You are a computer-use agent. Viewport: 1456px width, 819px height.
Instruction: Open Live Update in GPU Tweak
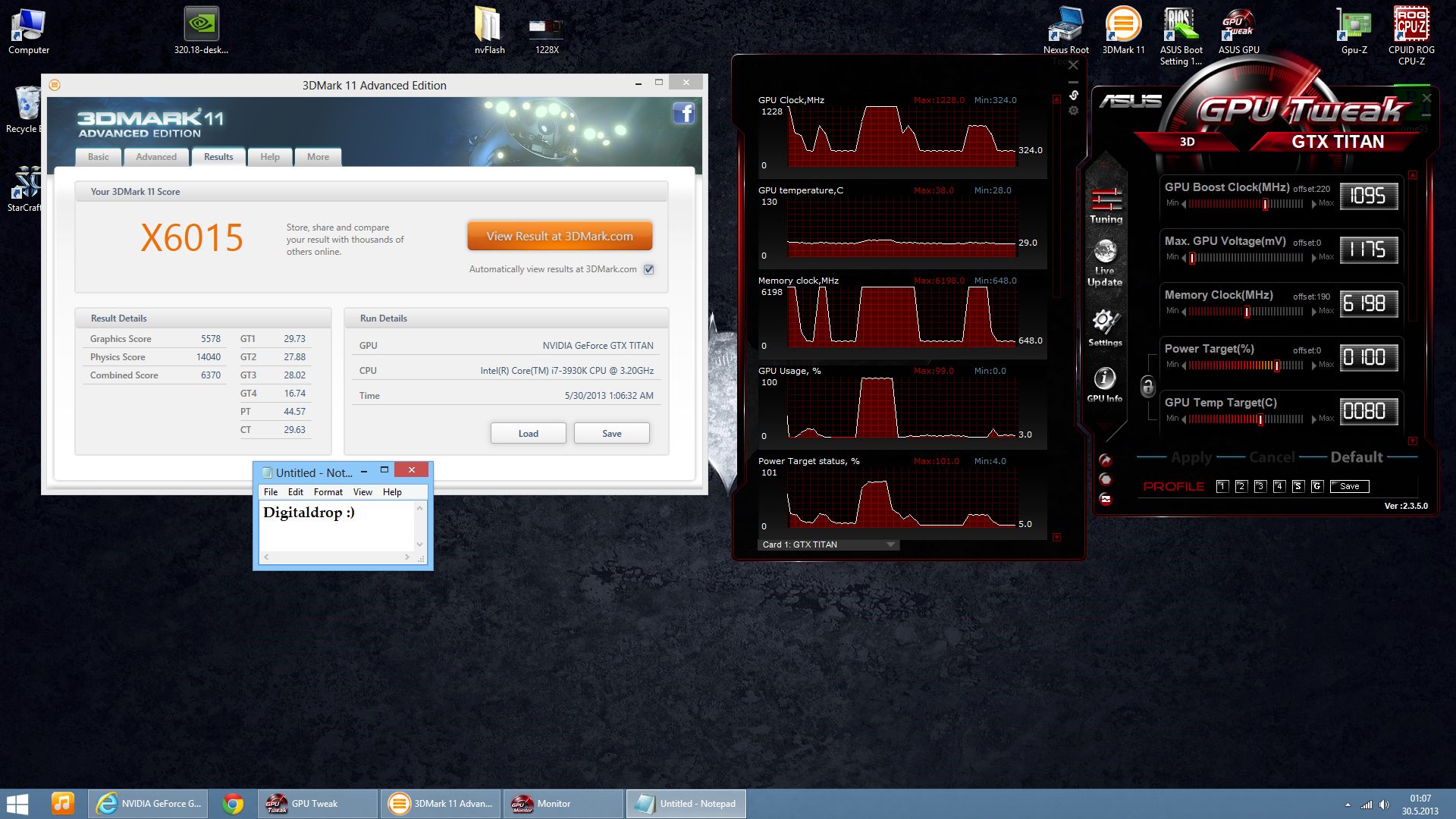[1105, 263]
